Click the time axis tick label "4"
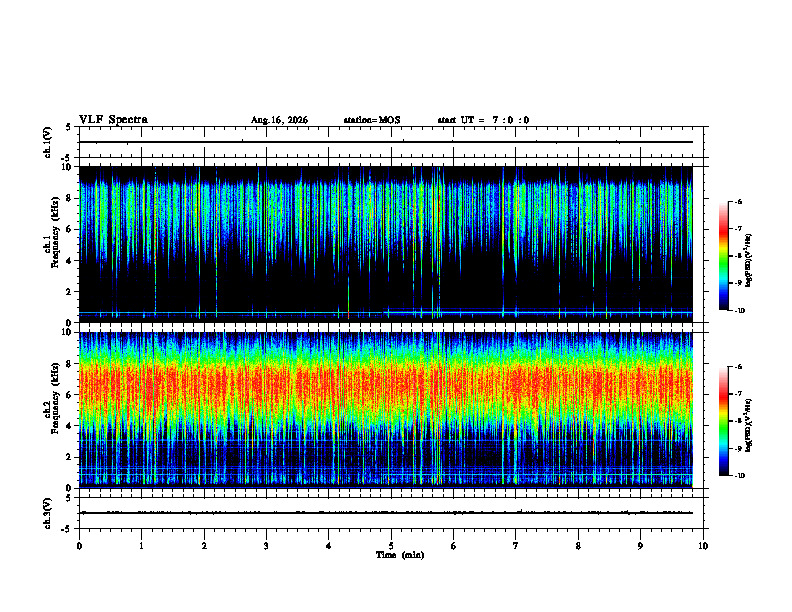 329,546
